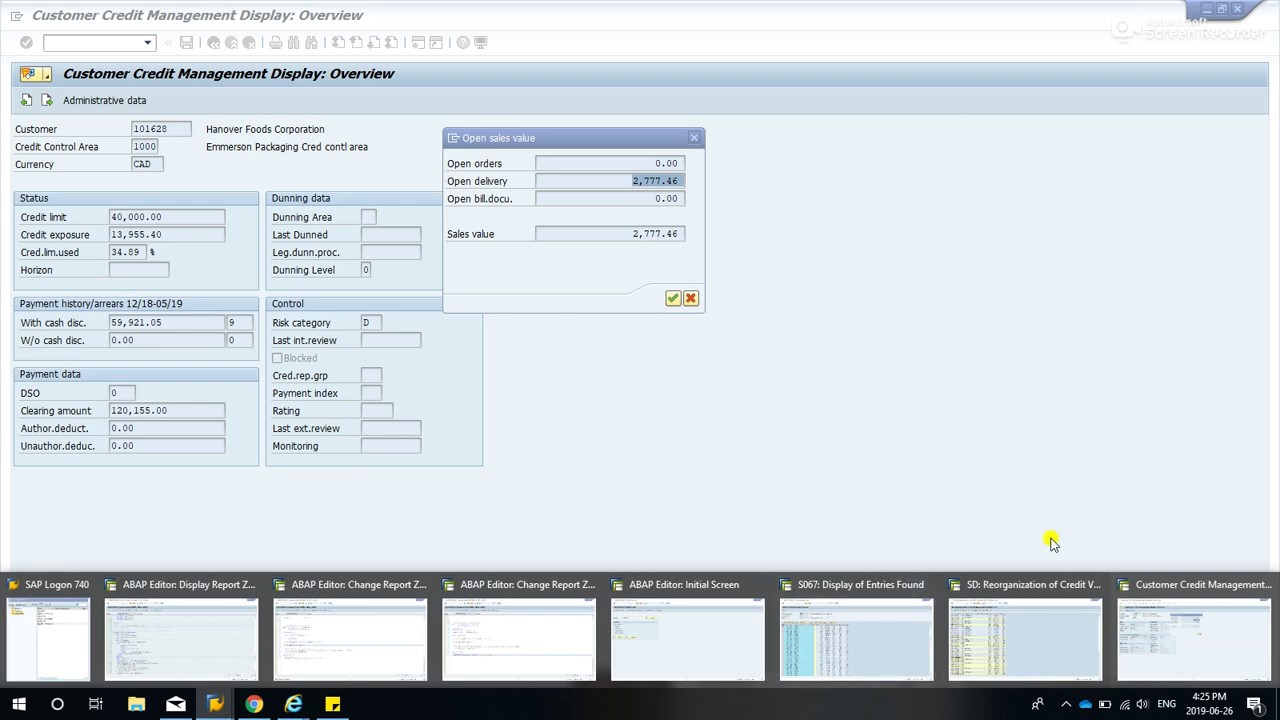Click the overview header icon beside title
Image resolution: width=1280 pixels, height=720 pixels.
(x=28, y=74)
